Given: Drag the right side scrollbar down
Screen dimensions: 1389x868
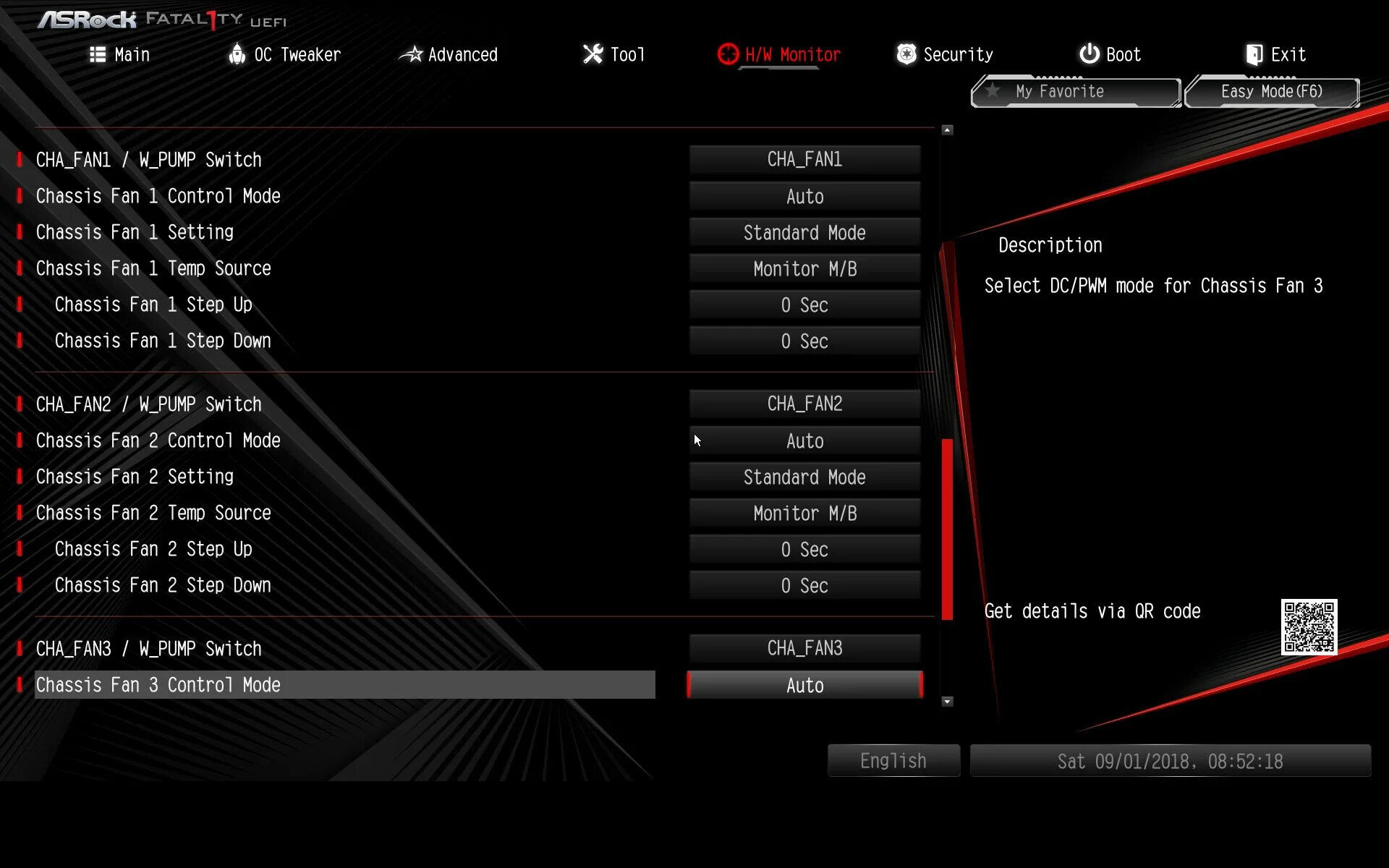Looking at the screenshot, I should coord(947,700).
